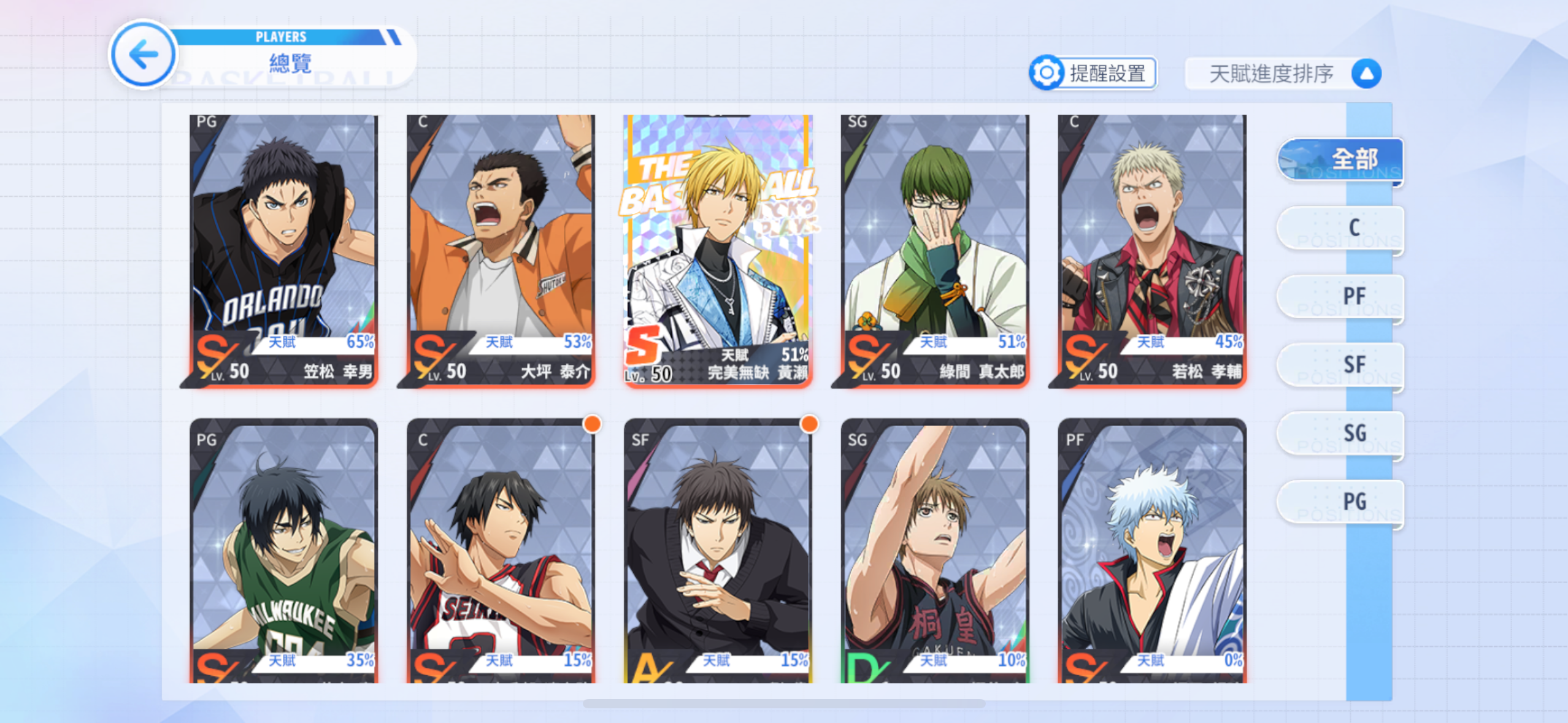Go back using the blue arrow button
Image resolution: width=1568 pixels, height=723 pixels.
click(x=143, y=55)
